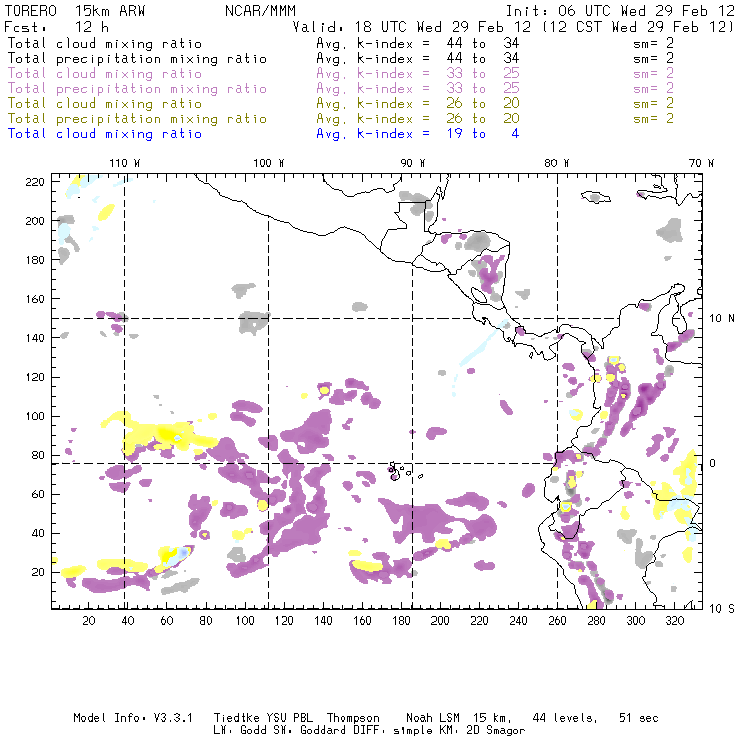Click the black 'Total precipitation mixing ratio' legend line

coord(137,59)
